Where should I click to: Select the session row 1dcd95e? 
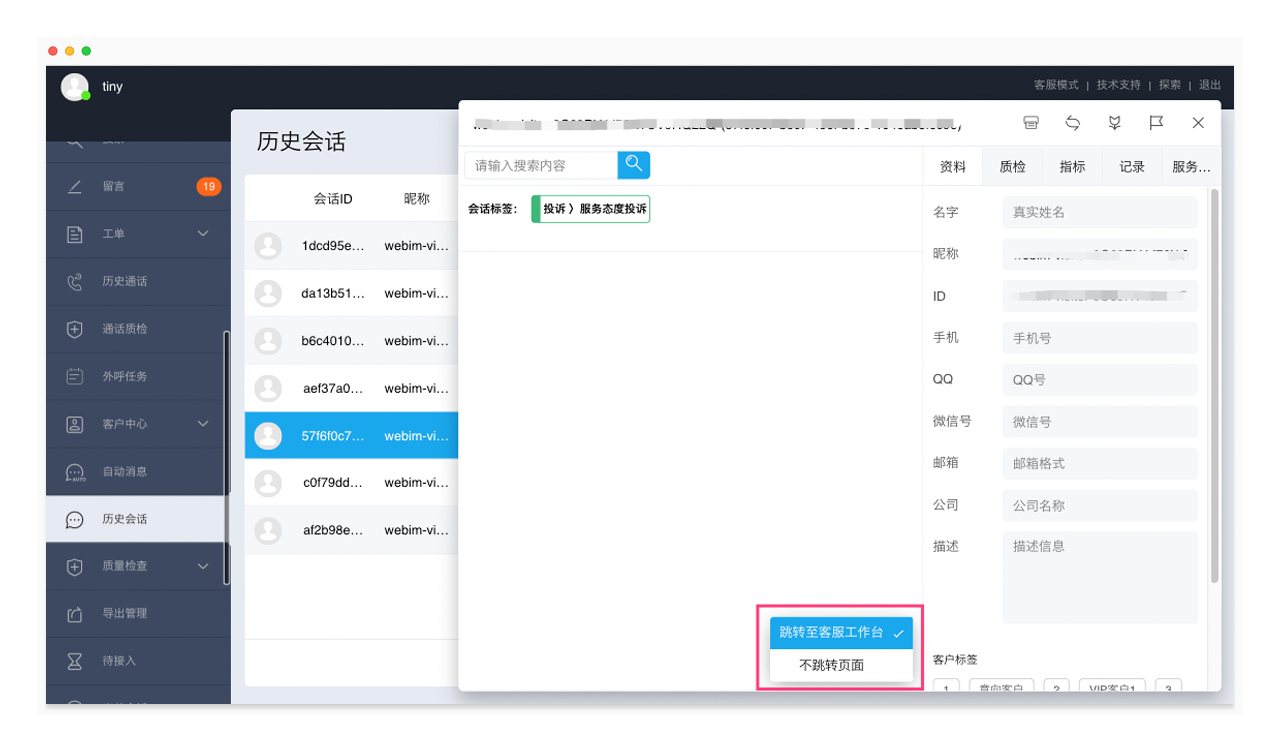click(x=351, y=246)
